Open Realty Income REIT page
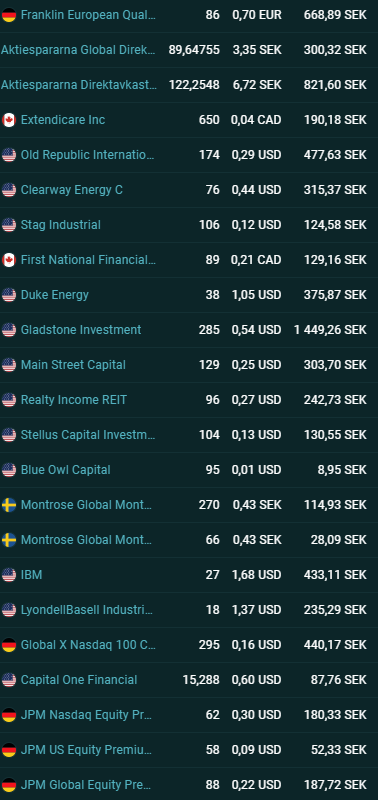378x800 pixels. coord(73,399)
